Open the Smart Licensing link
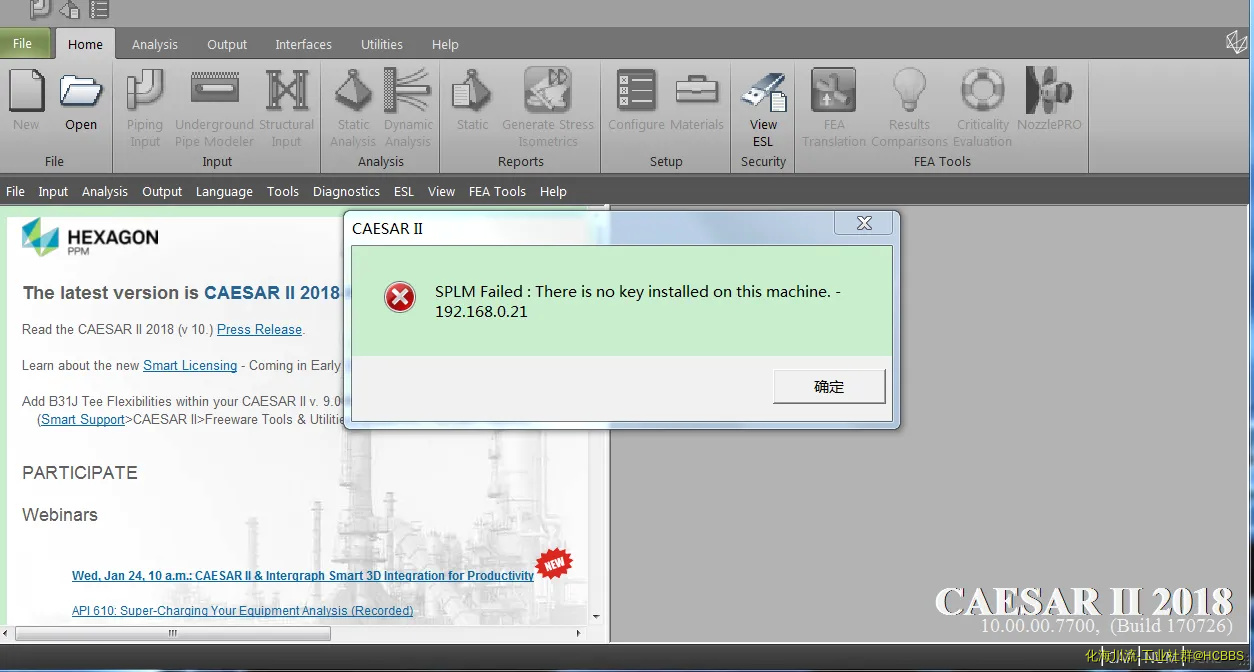Viewport: 1254px width, 672px height. (190, 365)
